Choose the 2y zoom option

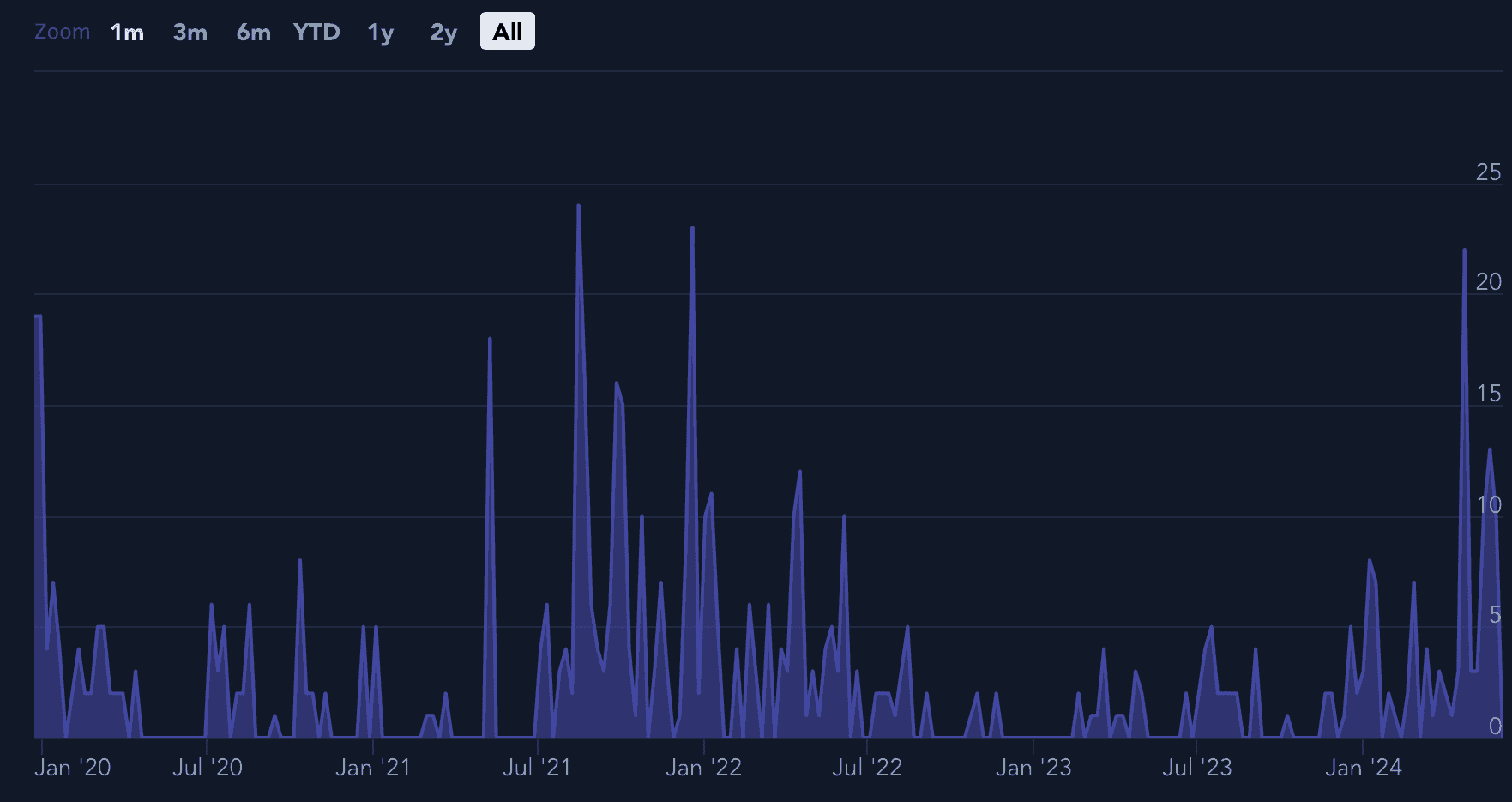443,33
